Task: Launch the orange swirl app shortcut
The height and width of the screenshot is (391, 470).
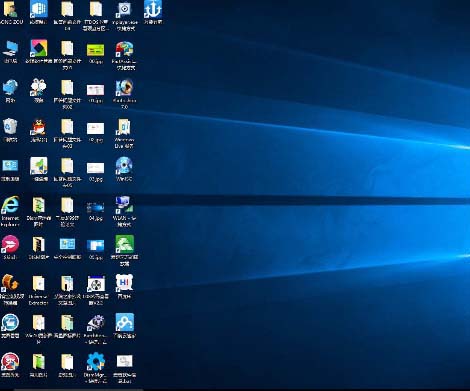Action: point(10,283)
